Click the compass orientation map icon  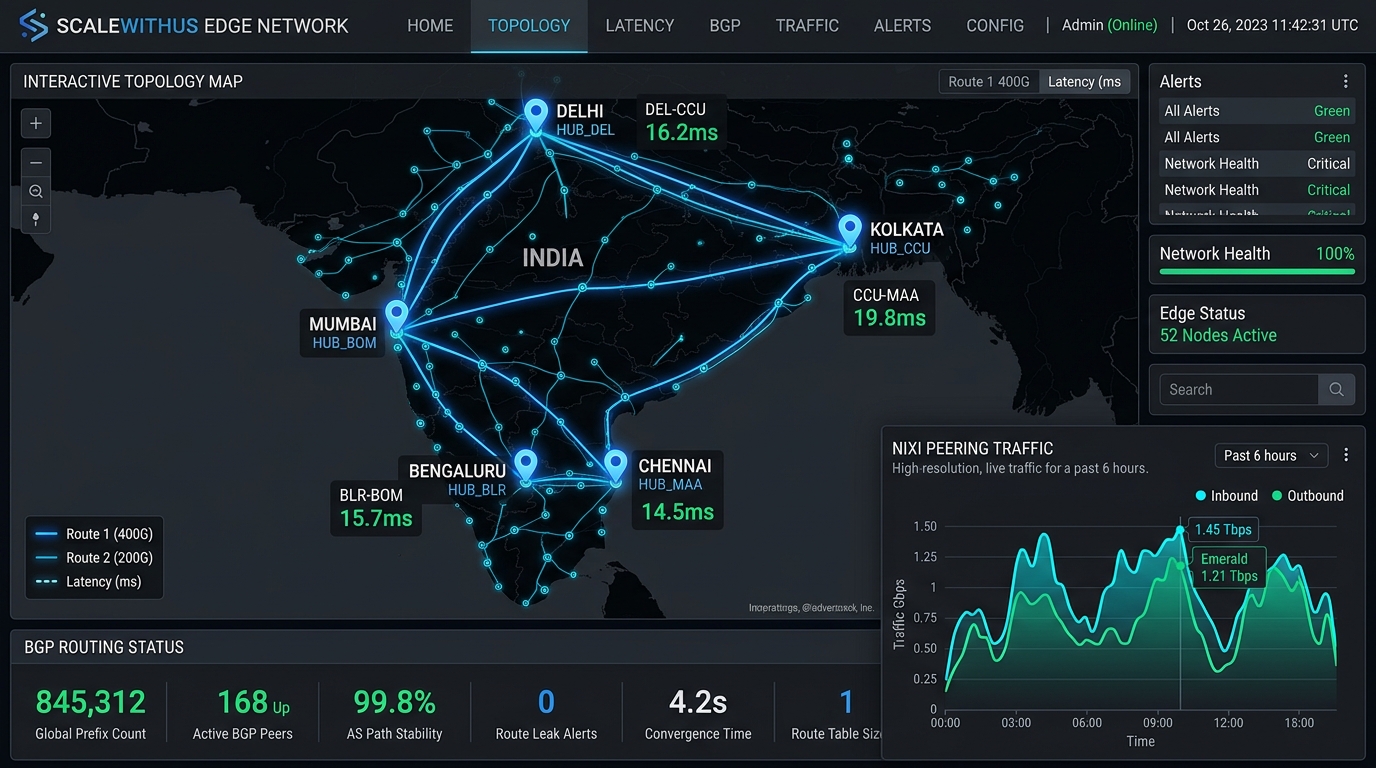click(x=36, y=218)
